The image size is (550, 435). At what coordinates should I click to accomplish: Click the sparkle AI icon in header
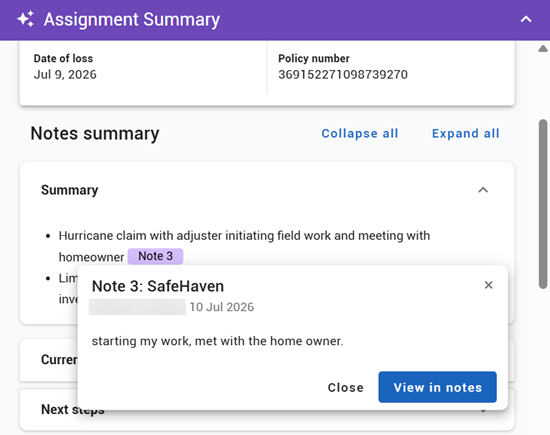click(25, 19)
